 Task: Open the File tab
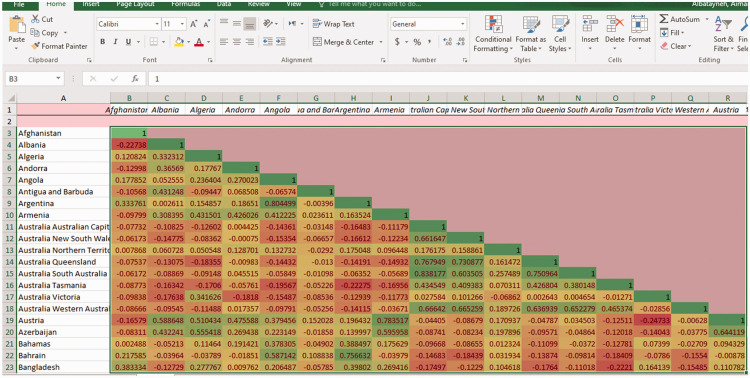coord(19,4)
